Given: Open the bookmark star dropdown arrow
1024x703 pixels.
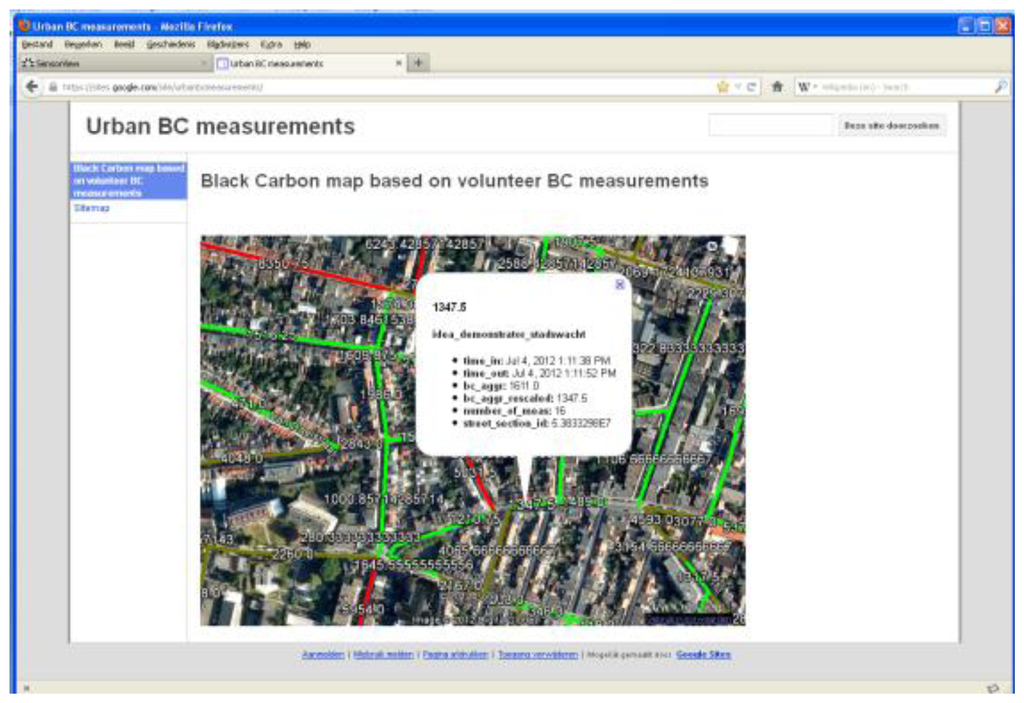Looking at the screenshot, I should pyautogui.click(x=738, y=87).
